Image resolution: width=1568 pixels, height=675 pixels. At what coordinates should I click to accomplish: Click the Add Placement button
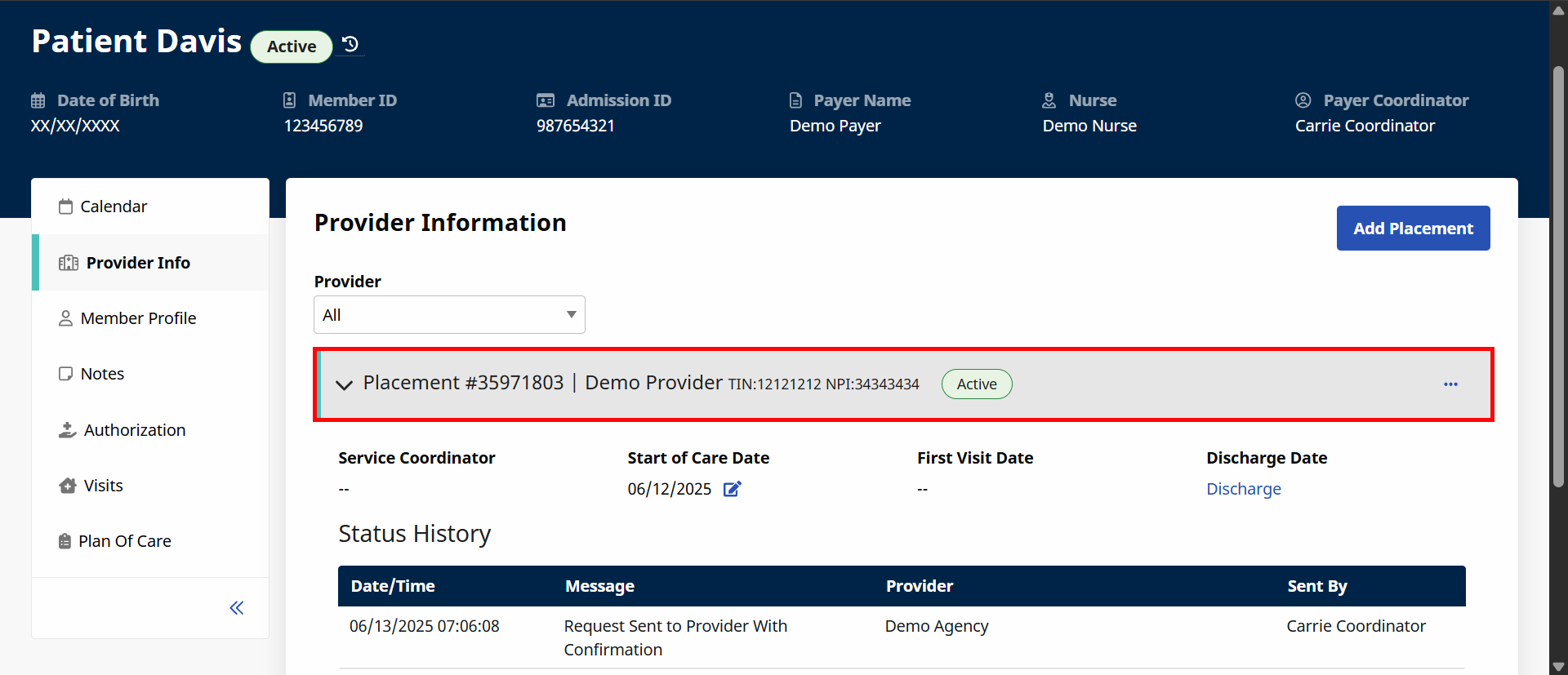1413,229
